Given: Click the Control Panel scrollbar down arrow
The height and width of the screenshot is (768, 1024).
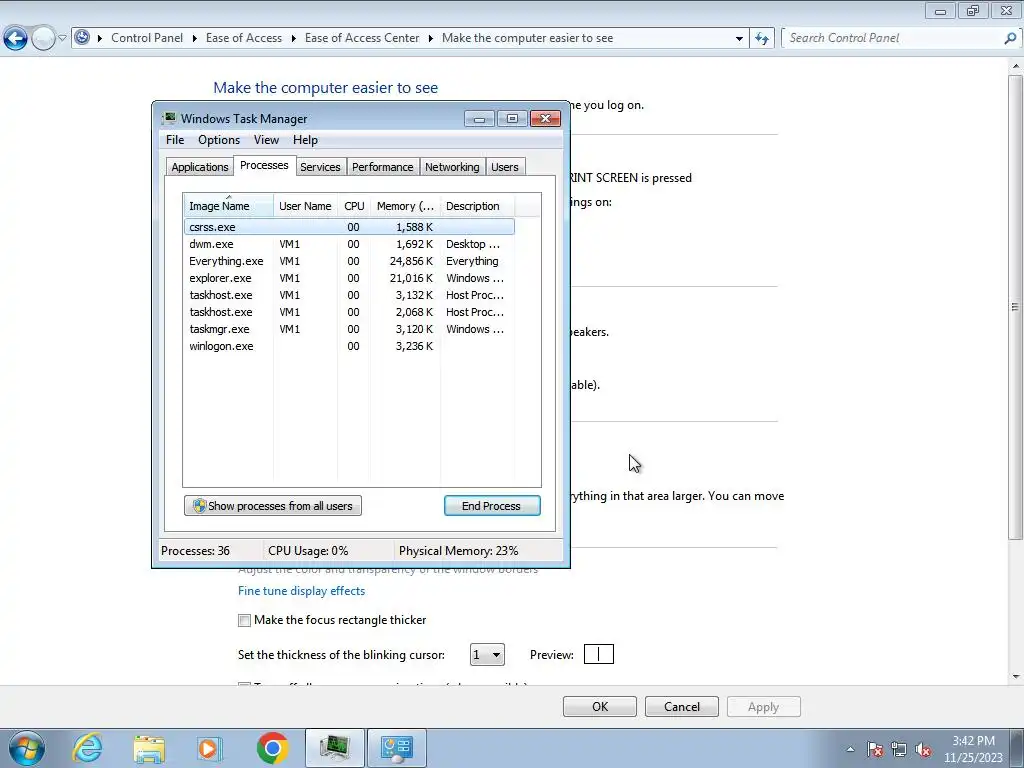Looking at the screenshot, I should (1016, 677).
